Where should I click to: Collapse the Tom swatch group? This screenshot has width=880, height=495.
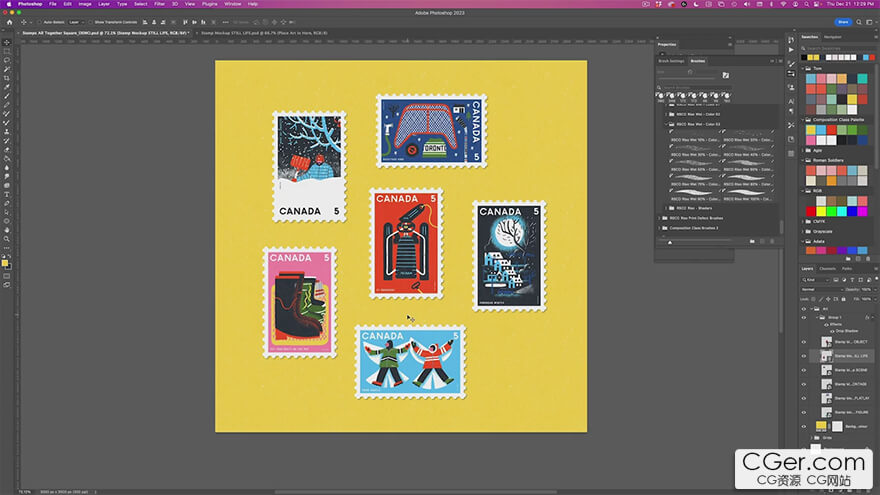point(803,68)
